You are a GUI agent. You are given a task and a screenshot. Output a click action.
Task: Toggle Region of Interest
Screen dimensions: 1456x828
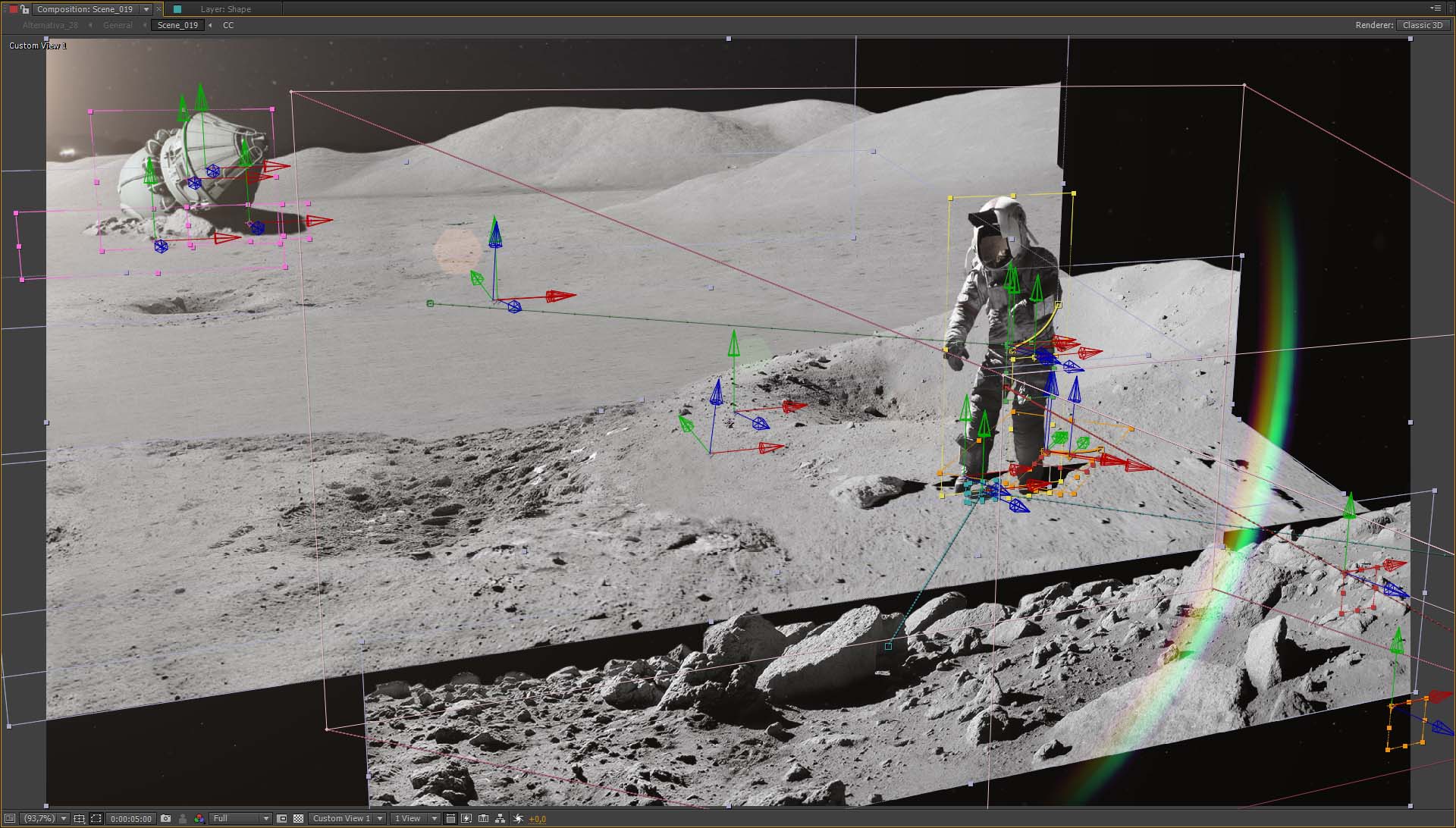(x=281, y=819)
